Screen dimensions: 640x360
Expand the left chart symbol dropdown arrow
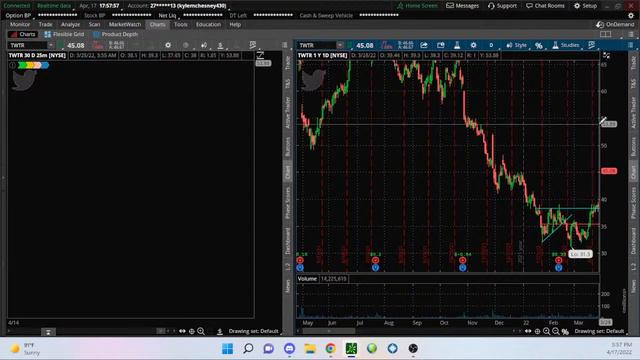(x=51, y=45)
